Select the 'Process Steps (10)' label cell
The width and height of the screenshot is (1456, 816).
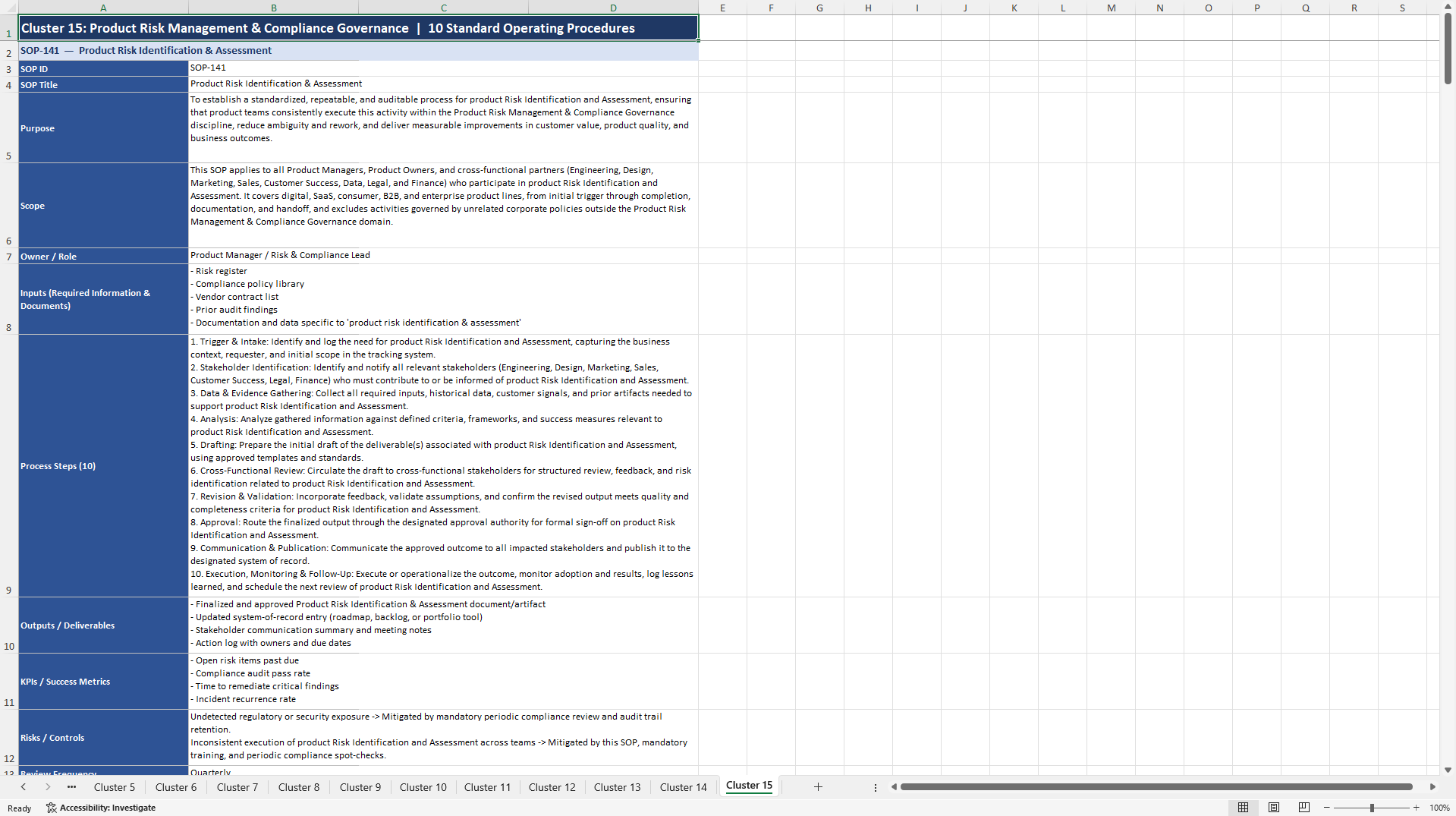point(103,466)
